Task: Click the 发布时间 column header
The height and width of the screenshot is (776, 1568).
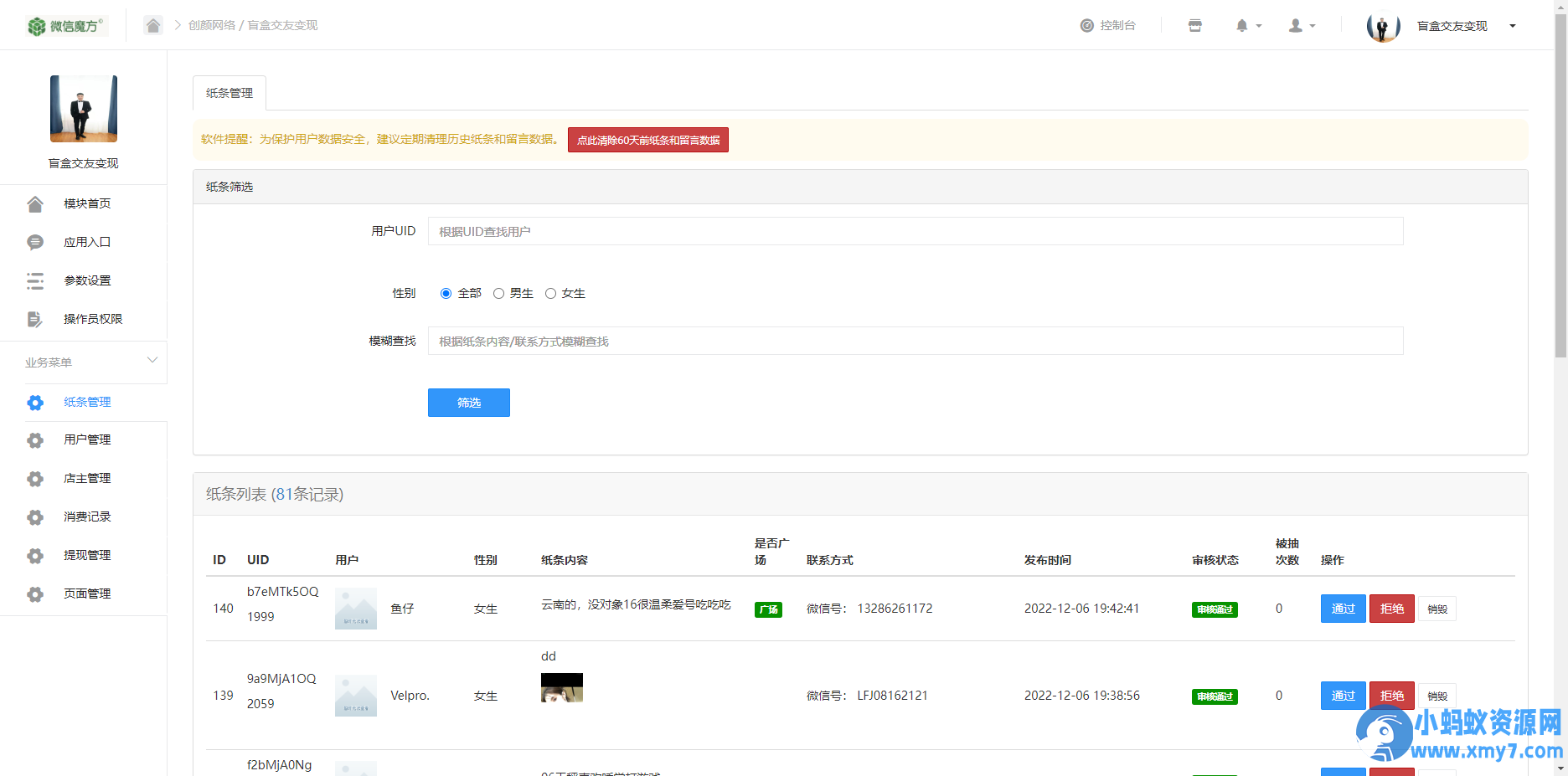Action: [1048, 560]
